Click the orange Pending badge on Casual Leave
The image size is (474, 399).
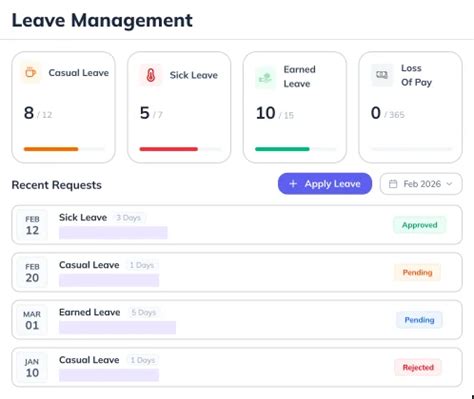point(417,272)
